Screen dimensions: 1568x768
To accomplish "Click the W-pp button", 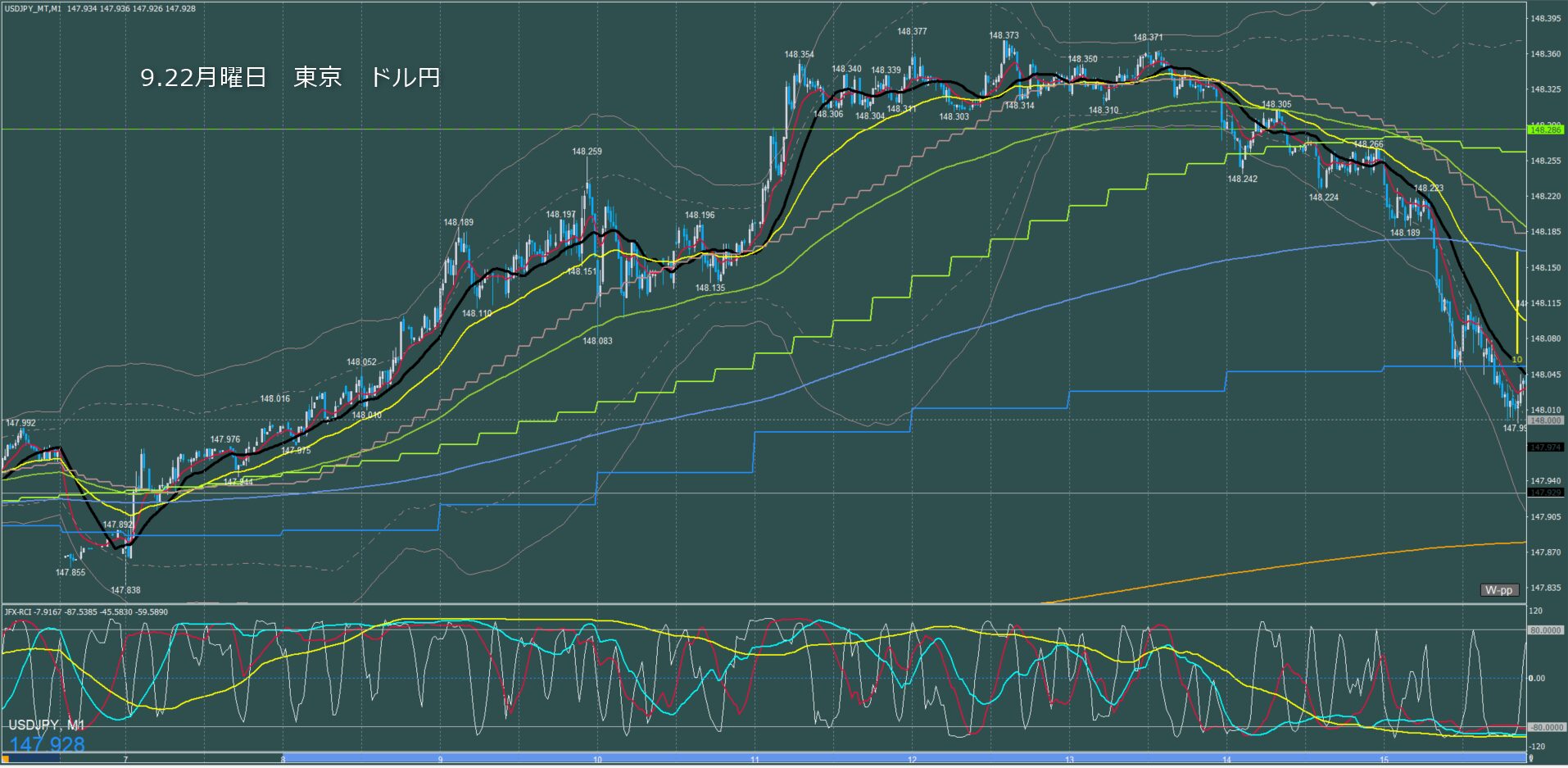I will point(1499,590).
